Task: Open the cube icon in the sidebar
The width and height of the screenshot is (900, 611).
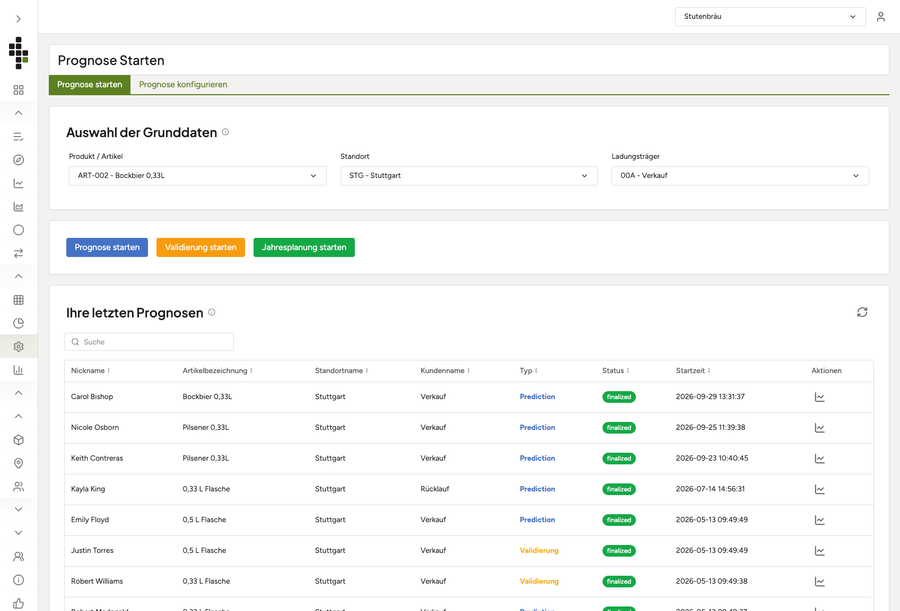Action: [18, 440]
